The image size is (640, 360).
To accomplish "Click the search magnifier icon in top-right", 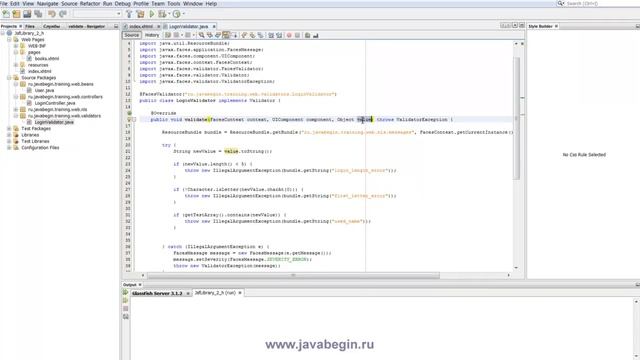I will [x=561, y=3].
